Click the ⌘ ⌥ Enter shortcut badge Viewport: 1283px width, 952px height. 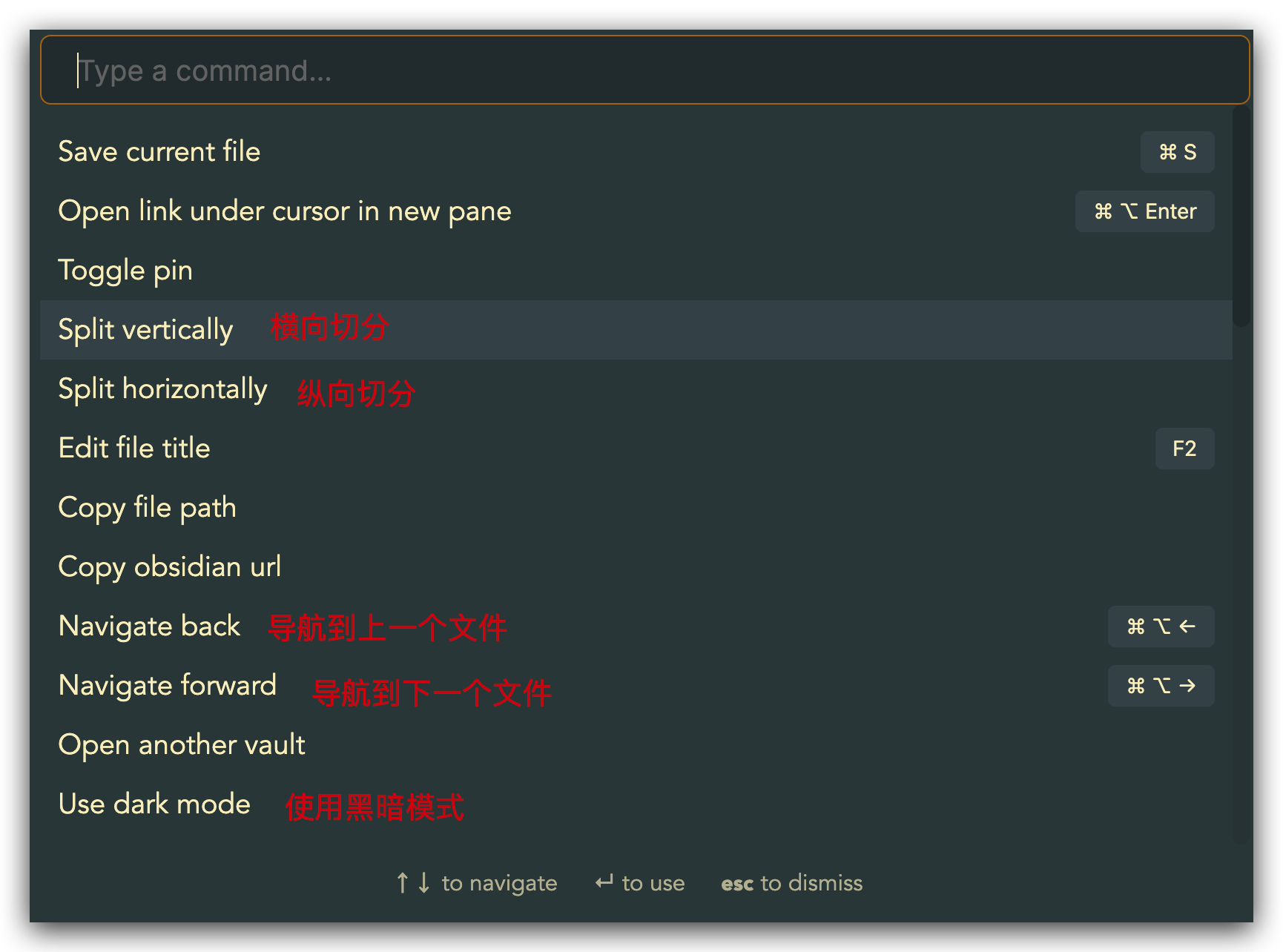(1144, 211)
